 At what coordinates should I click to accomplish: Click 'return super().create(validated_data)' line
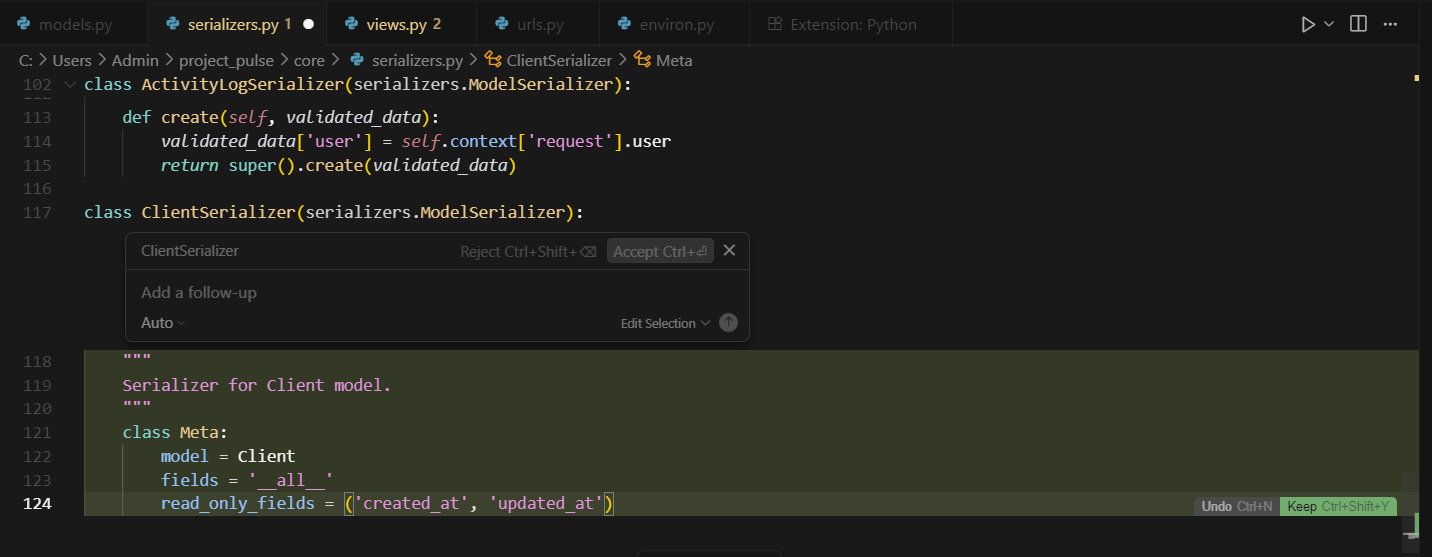pos(338,165)
